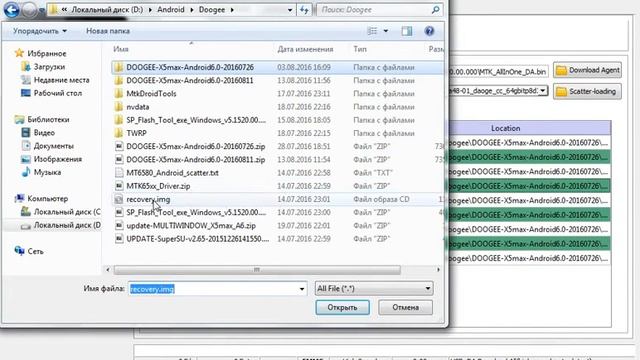Select Рабочий стол in the sidebar
This screenshot has height=360, width=640.
[58, 93]
